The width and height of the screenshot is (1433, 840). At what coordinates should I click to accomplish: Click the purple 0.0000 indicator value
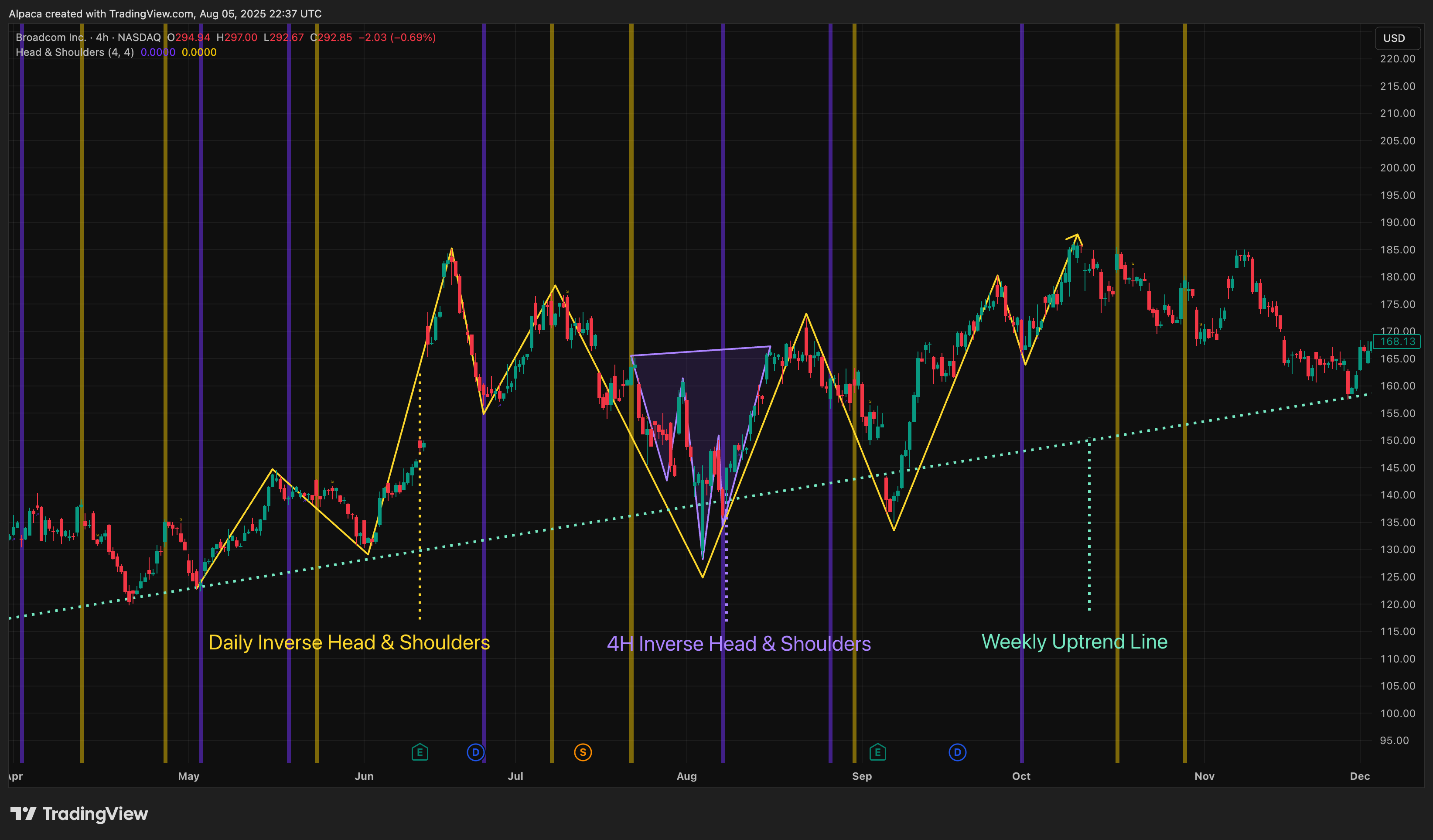(157, 52)
